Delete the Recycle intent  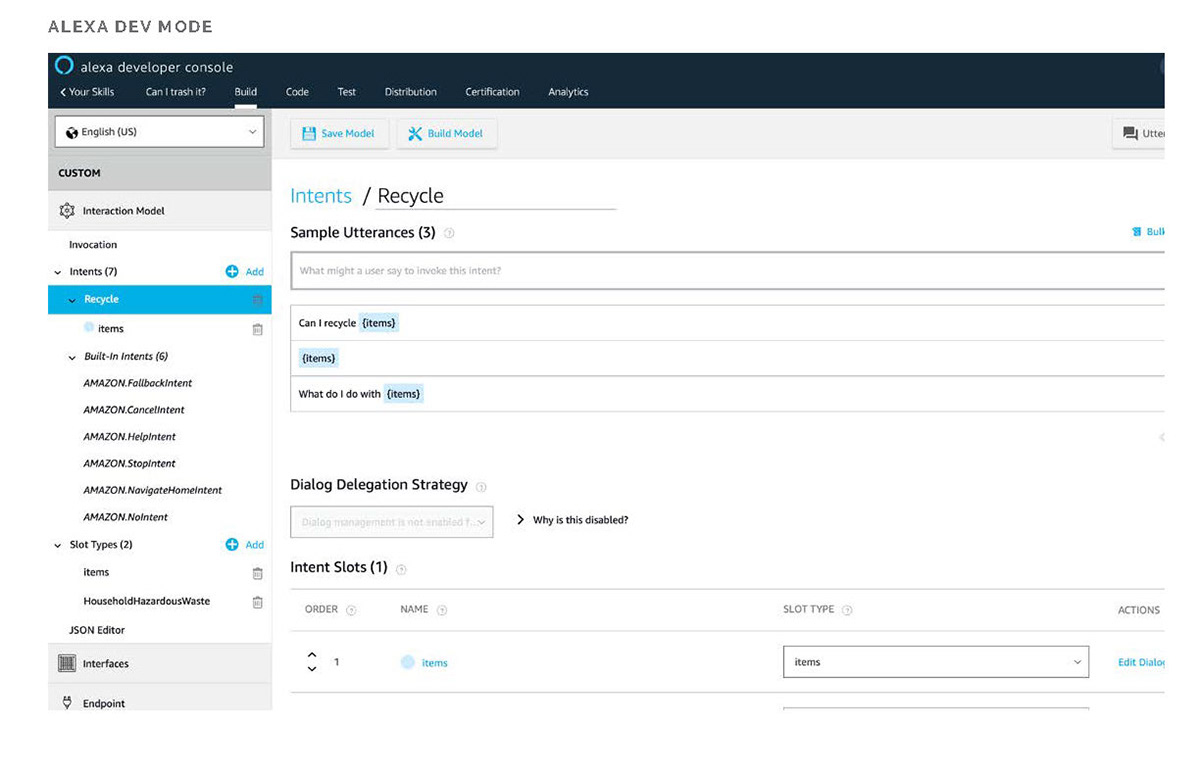[x=257, y=300]
